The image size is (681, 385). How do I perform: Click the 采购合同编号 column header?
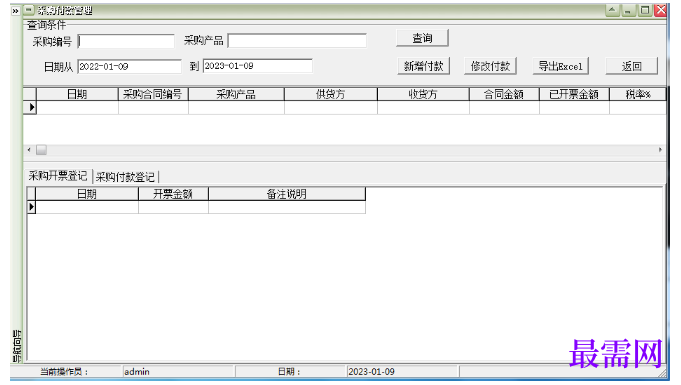point(153,94)
